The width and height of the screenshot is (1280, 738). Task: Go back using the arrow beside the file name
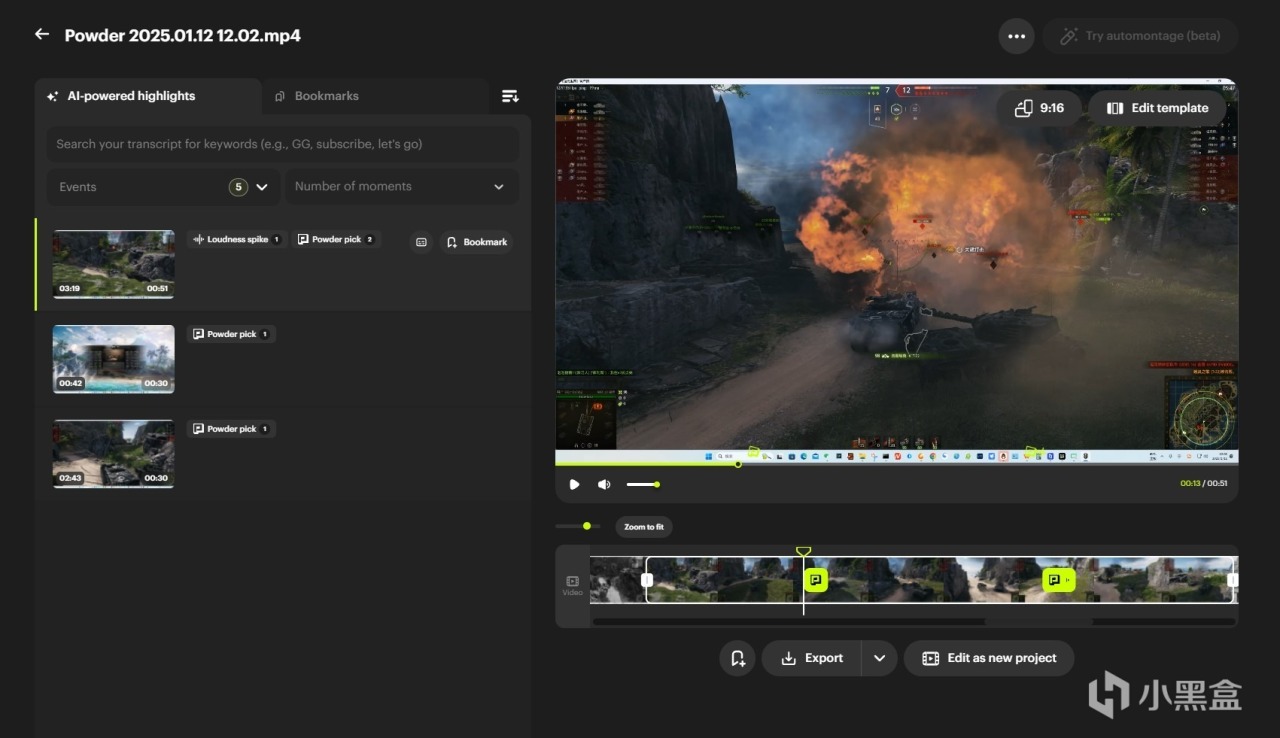(41, 35)
